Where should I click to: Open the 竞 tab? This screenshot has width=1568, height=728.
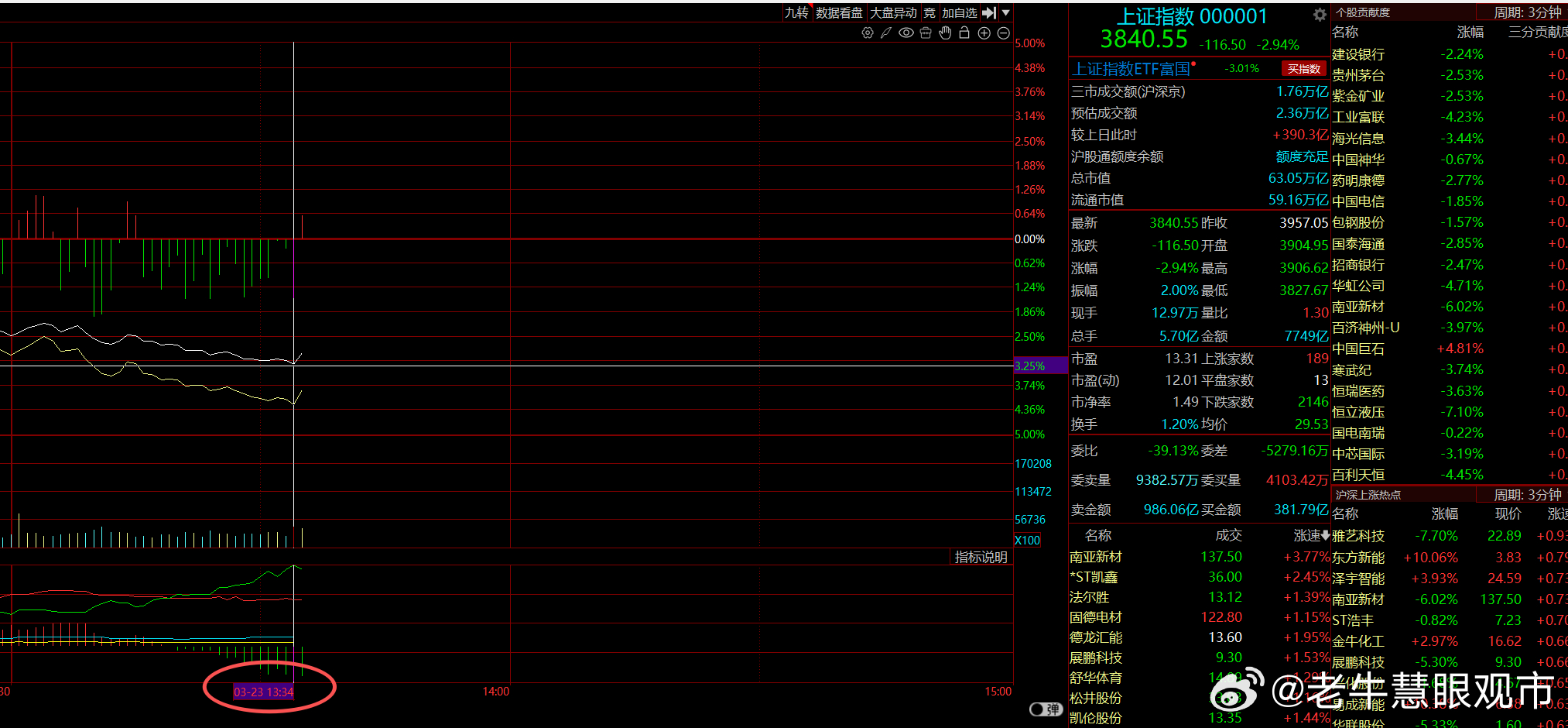tap(930, 12)
